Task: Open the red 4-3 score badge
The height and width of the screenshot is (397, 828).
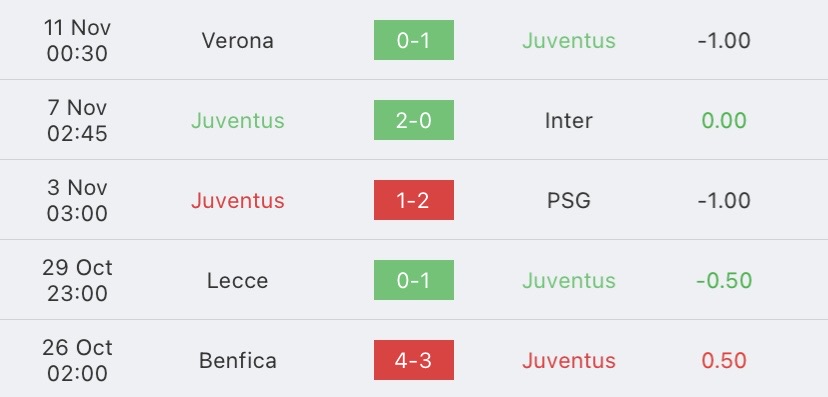Action: [414, 360]
